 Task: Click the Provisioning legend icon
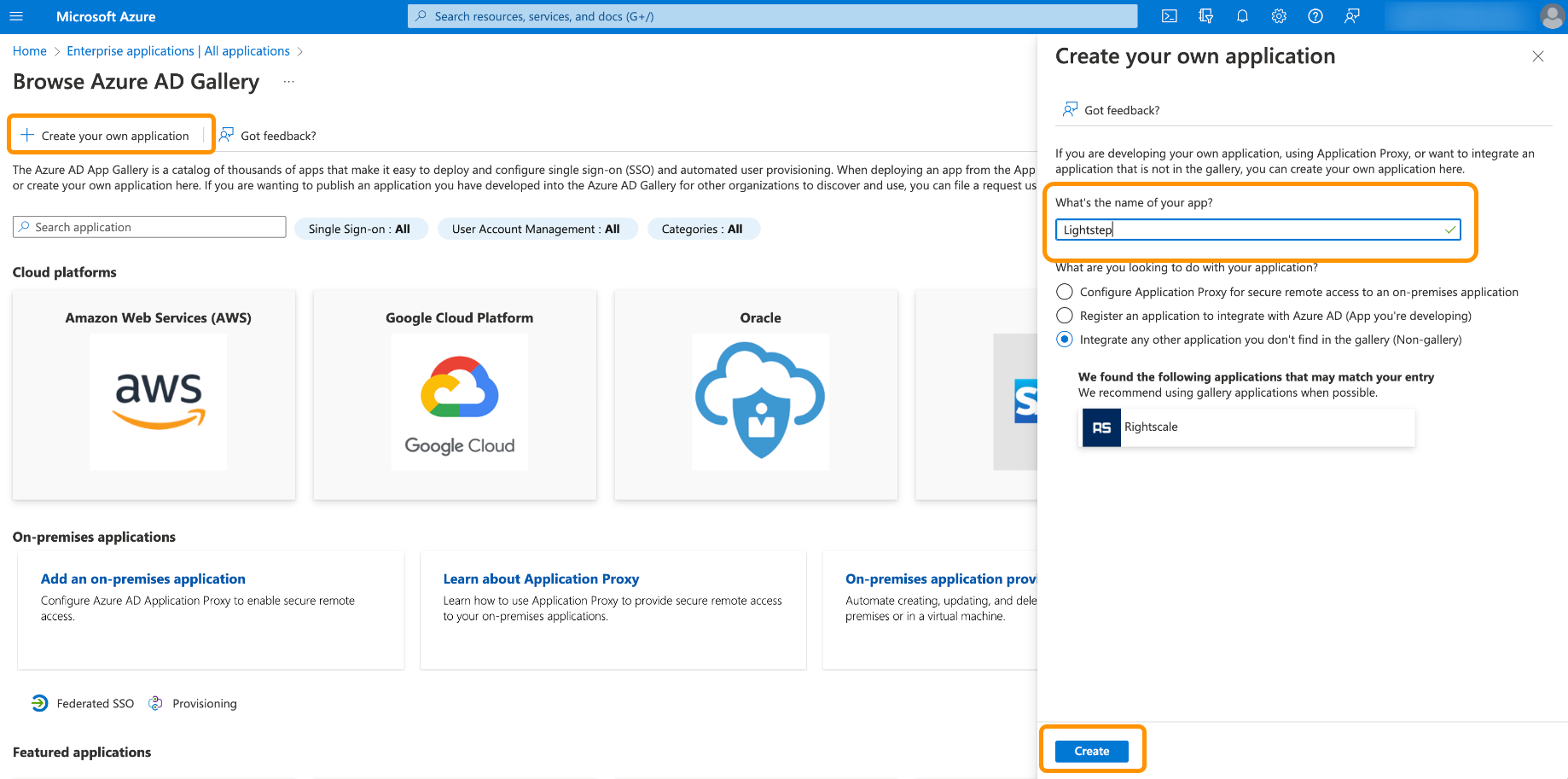pyautogui.click(x=155, y=703)
